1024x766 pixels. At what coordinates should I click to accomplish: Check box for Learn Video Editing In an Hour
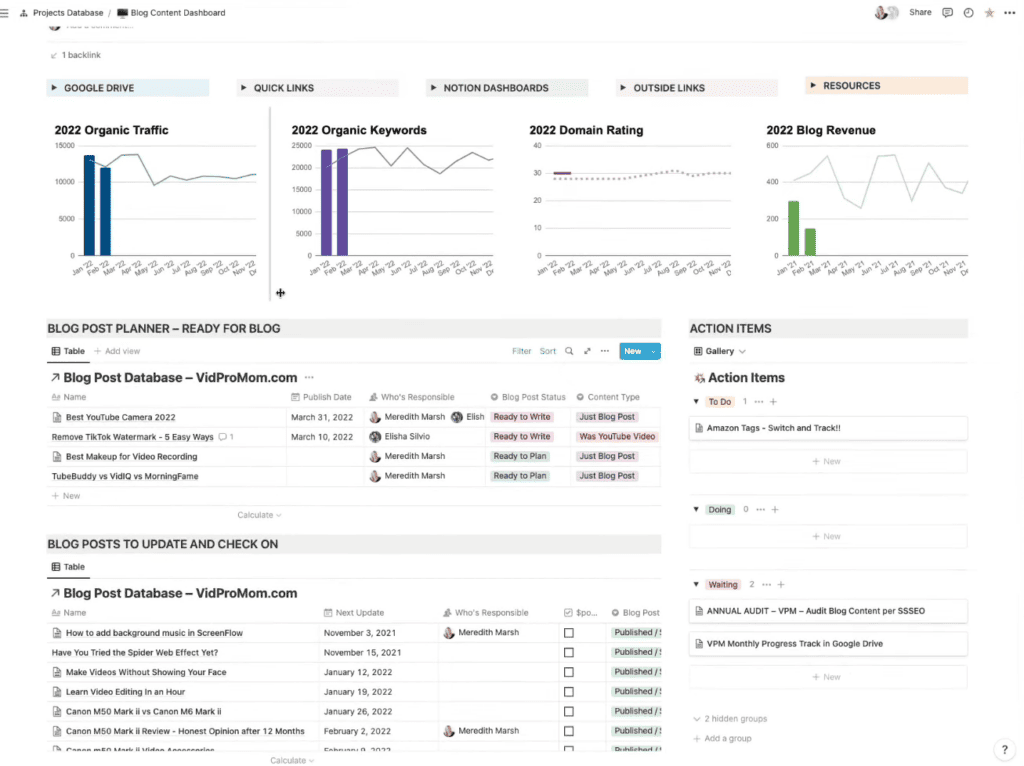(569, 692)
